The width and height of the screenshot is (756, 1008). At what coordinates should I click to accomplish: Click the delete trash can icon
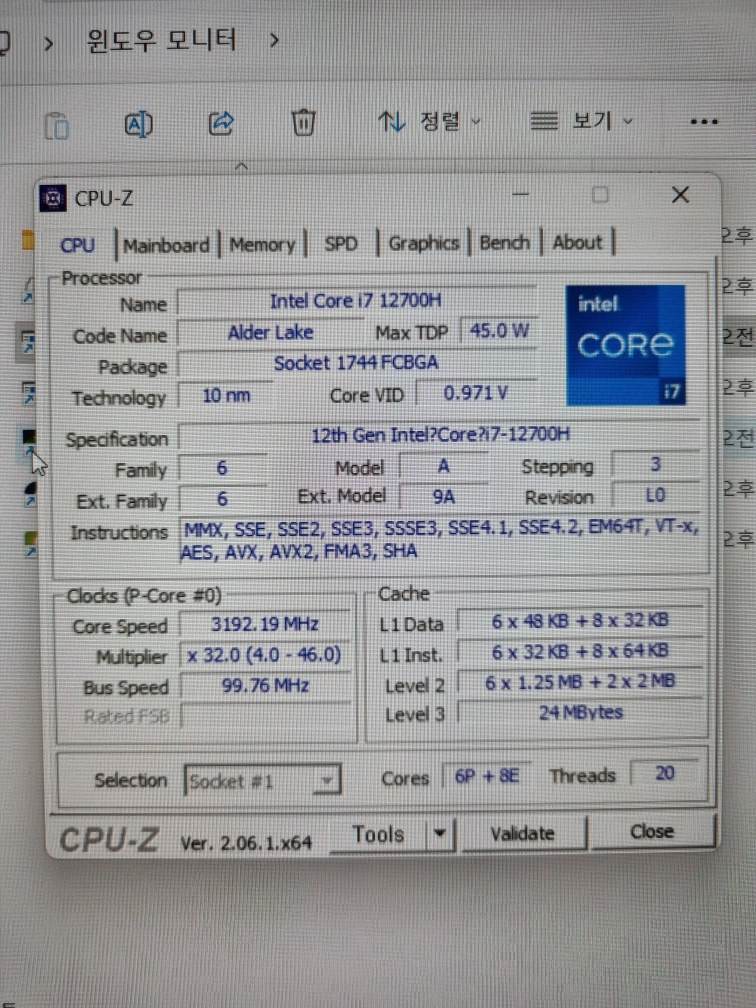[x=302, y=122]
